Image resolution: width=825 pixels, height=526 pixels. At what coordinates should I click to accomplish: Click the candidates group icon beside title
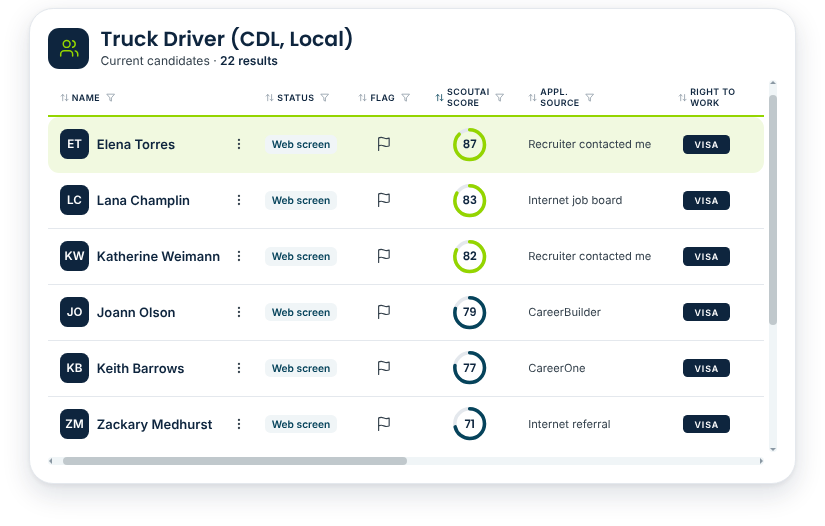(x=68, y=48)
